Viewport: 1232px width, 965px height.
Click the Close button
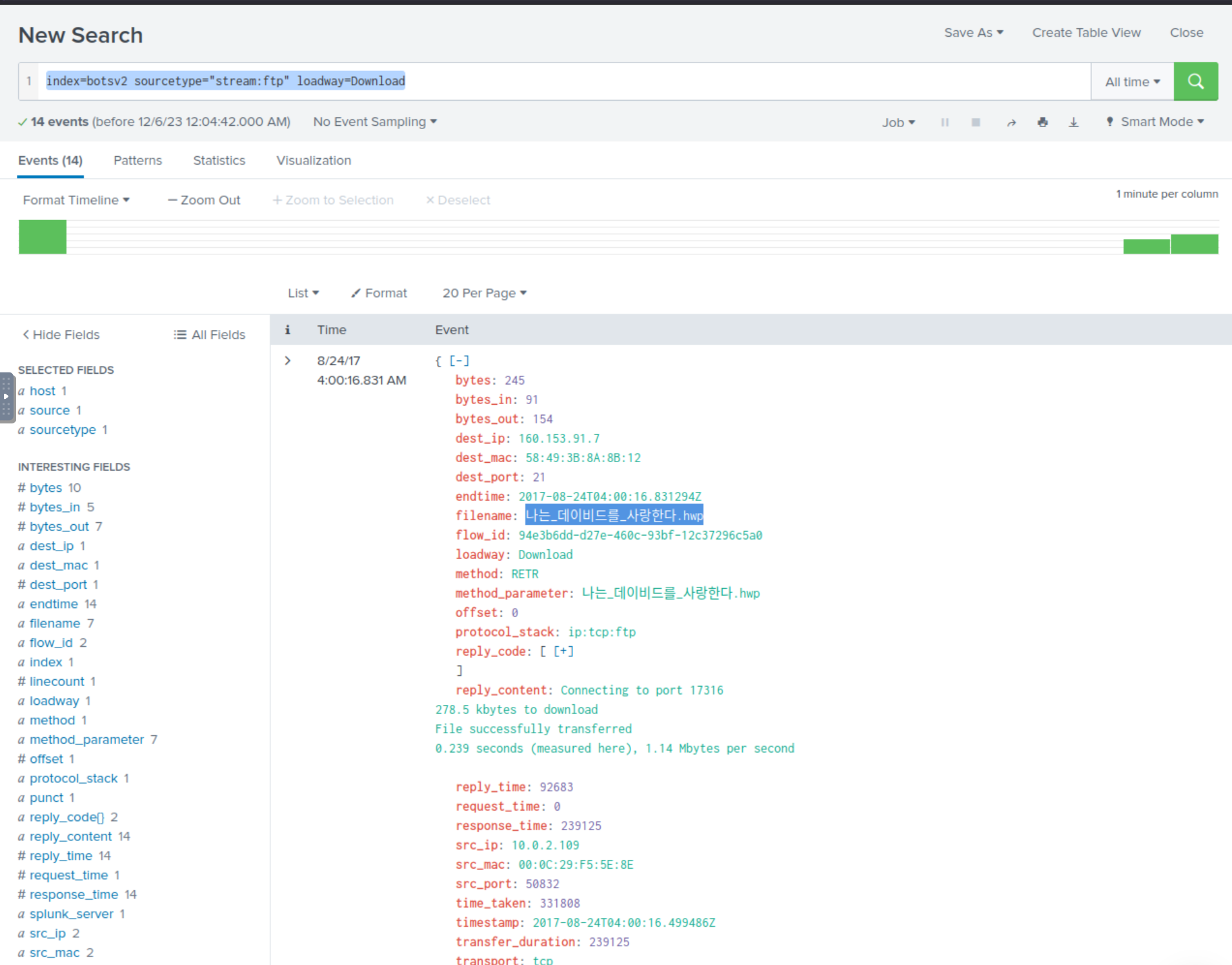pos(1186,32)
